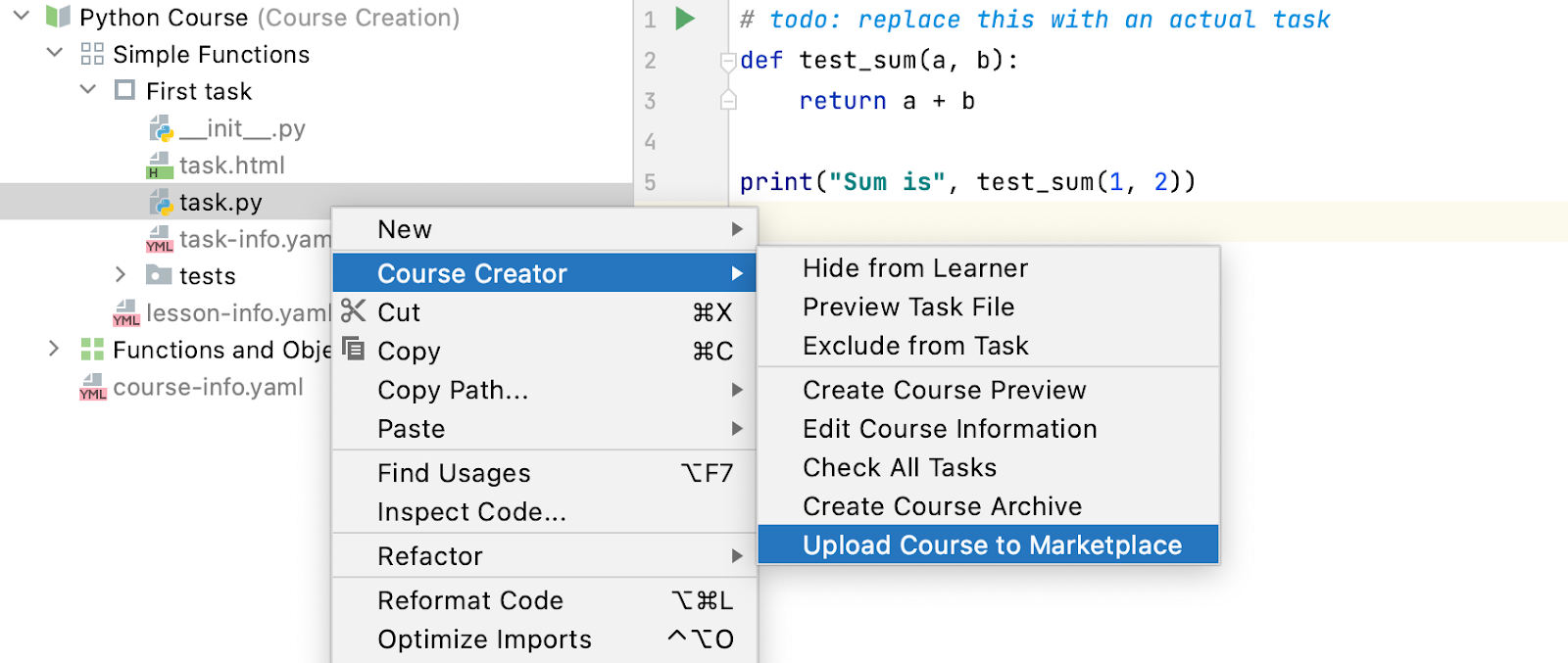Click the Simple Functions lesson icon
The width and height of the screenshot is (1568, 663).
(x=92, y=55)
